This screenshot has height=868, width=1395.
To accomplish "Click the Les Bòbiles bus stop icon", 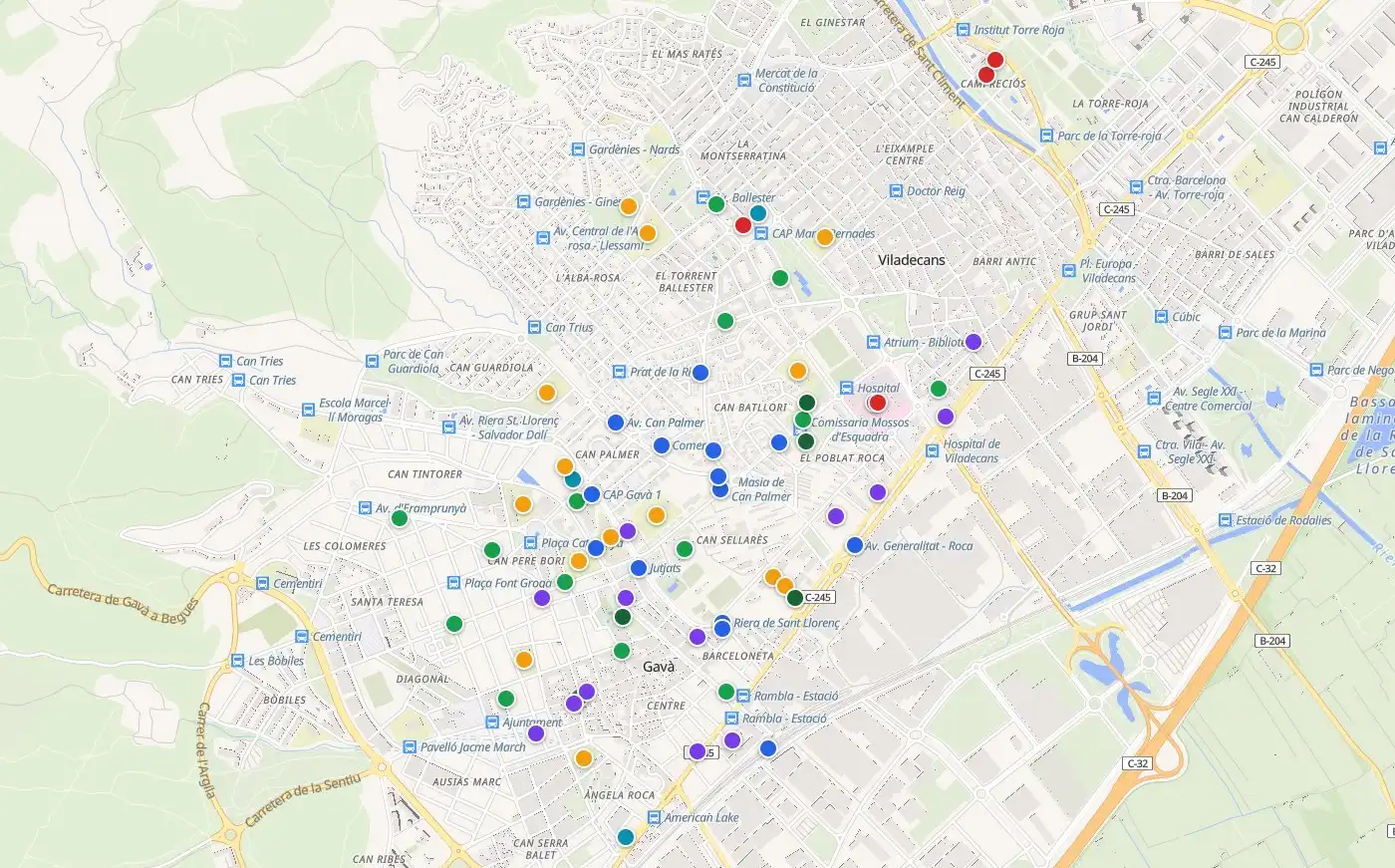I will pos(237,661).
